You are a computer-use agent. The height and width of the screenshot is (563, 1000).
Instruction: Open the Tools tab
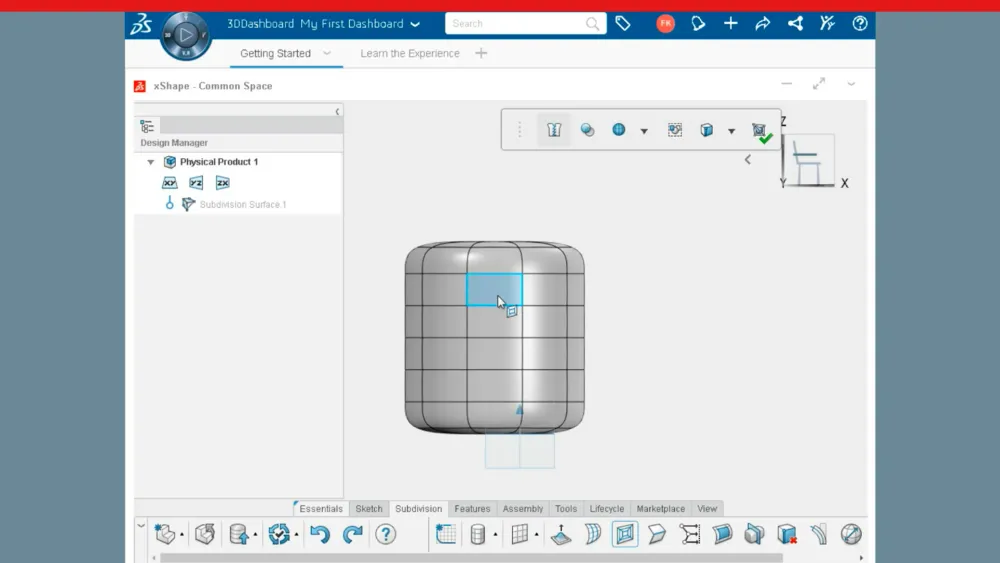coord(566,509)
